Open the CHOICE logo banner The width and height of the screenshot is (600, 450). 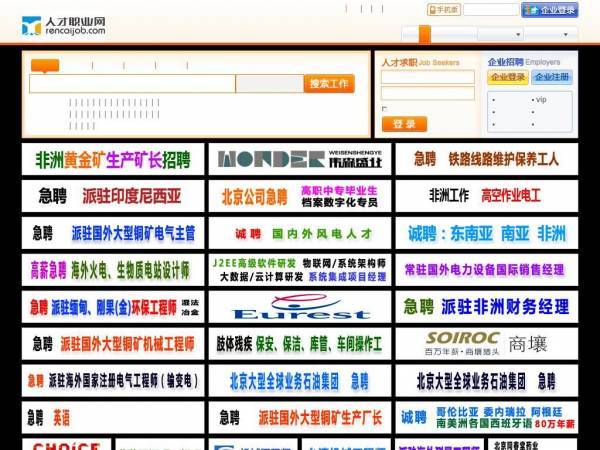click(67, 445)
